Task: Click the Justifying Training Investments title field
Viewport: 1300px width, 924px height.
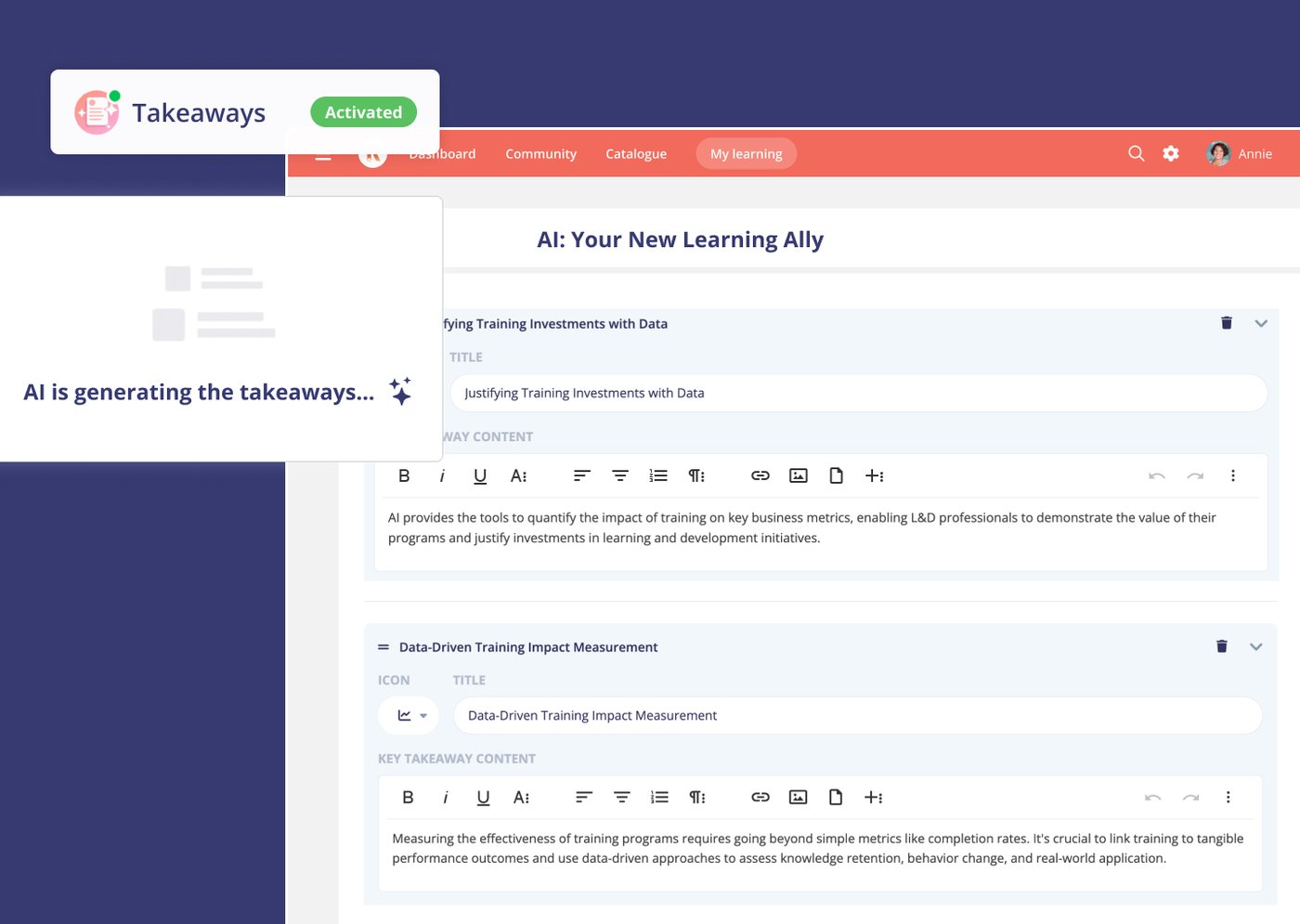Action: [x=859, y=393]
